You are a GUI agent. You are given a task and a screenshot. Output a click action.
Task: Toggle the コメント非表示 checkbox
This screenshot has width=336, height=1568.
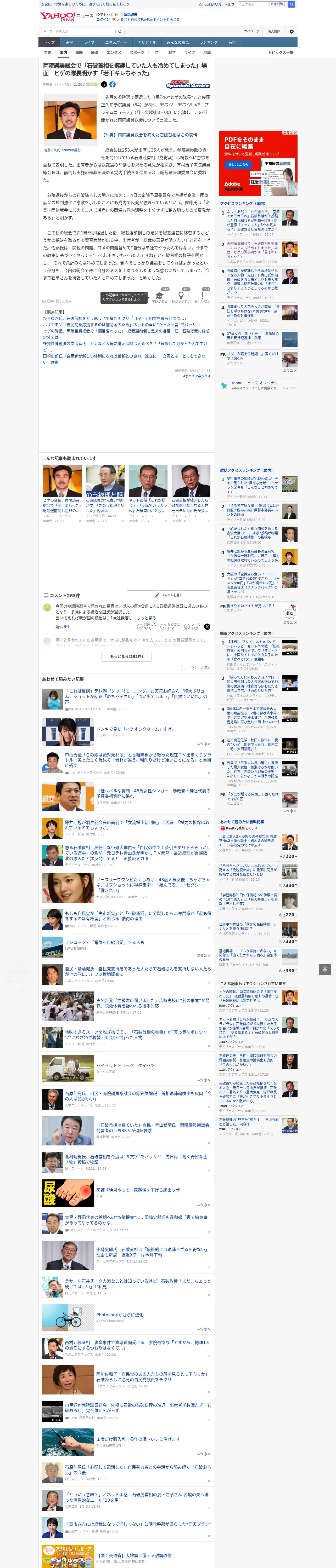[x=183, y=667]
